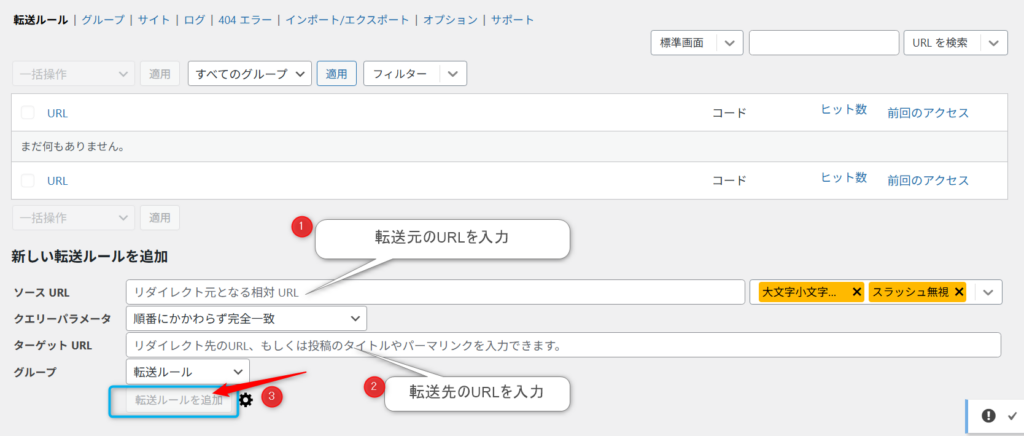1024x436 pixels.
Task: Toggle the select-all checkbox in table footer
Action: click(x=28, y=180)
